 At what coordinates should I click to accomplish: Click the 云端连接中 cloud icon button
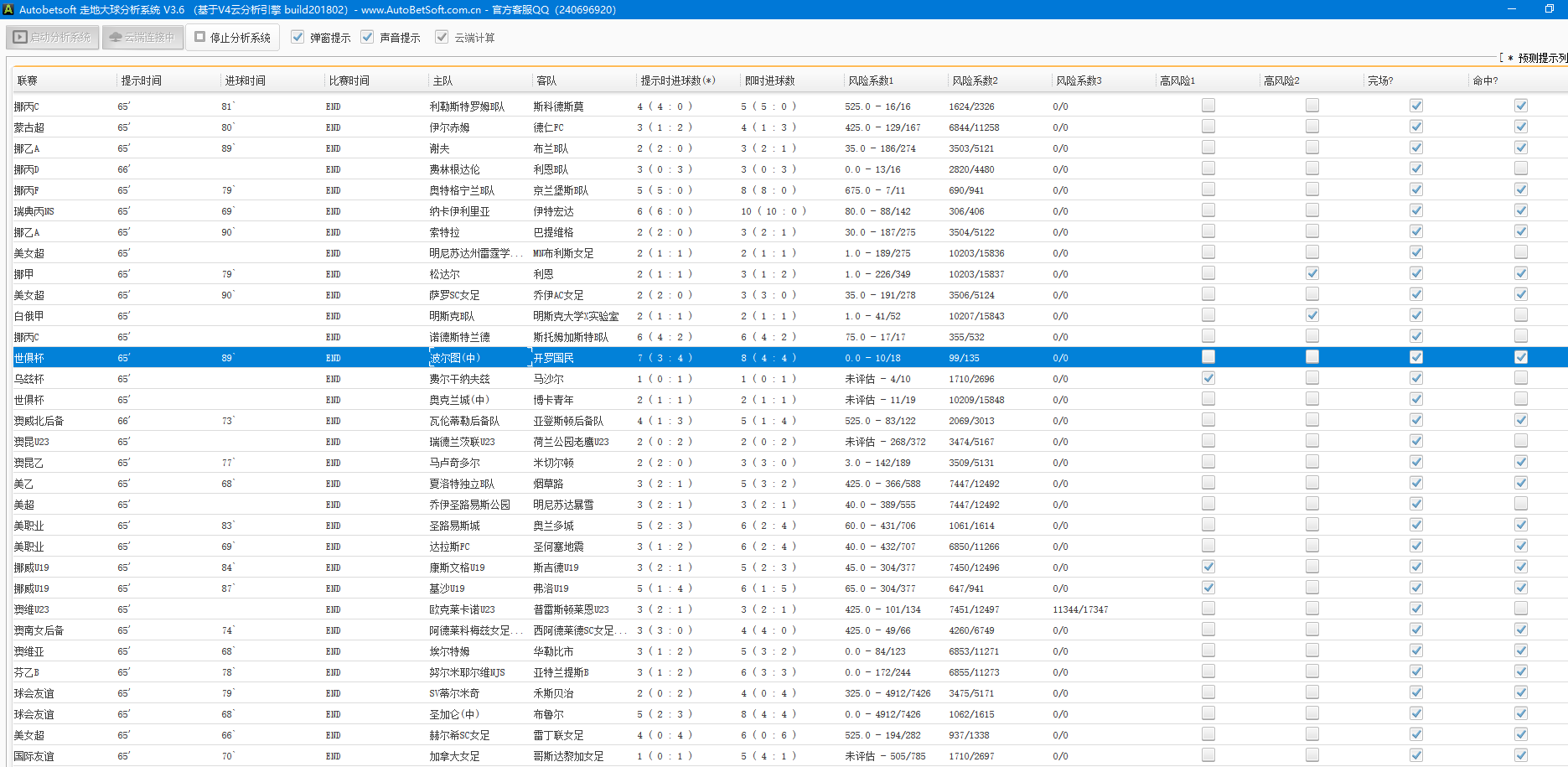(142, 38)
